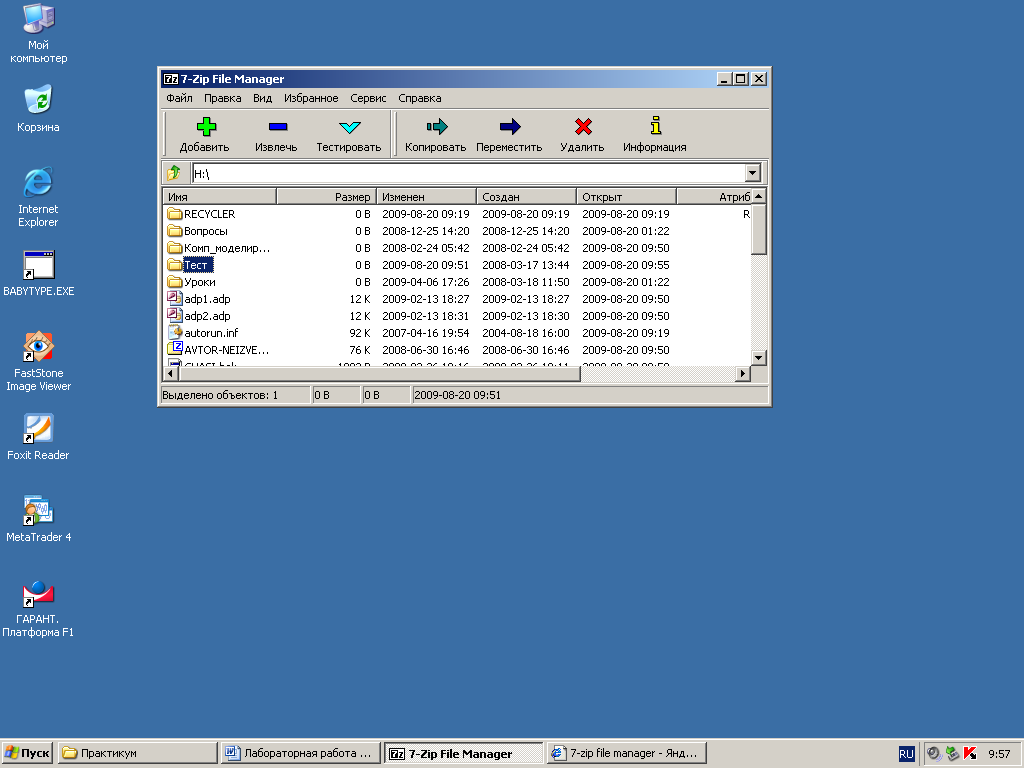Switch to Лабораторная работа taskbar window
1024x768 pixels.
click(x=300, y=753)
